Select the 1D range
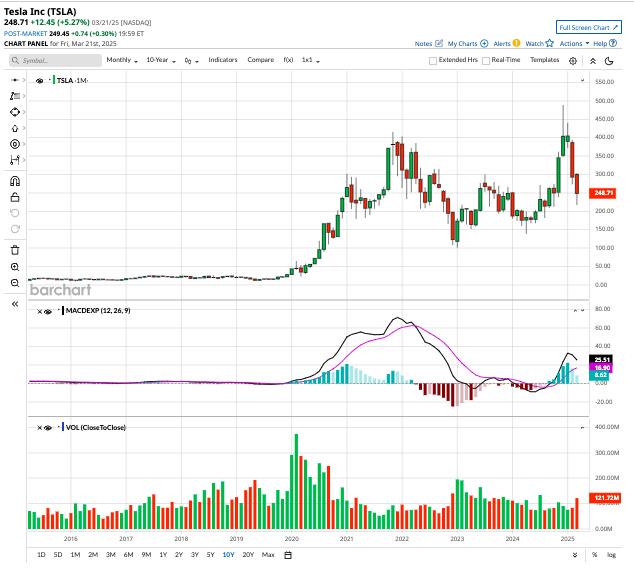The width and height of the screenshot is (634, 569). click(x=41, y=555)
